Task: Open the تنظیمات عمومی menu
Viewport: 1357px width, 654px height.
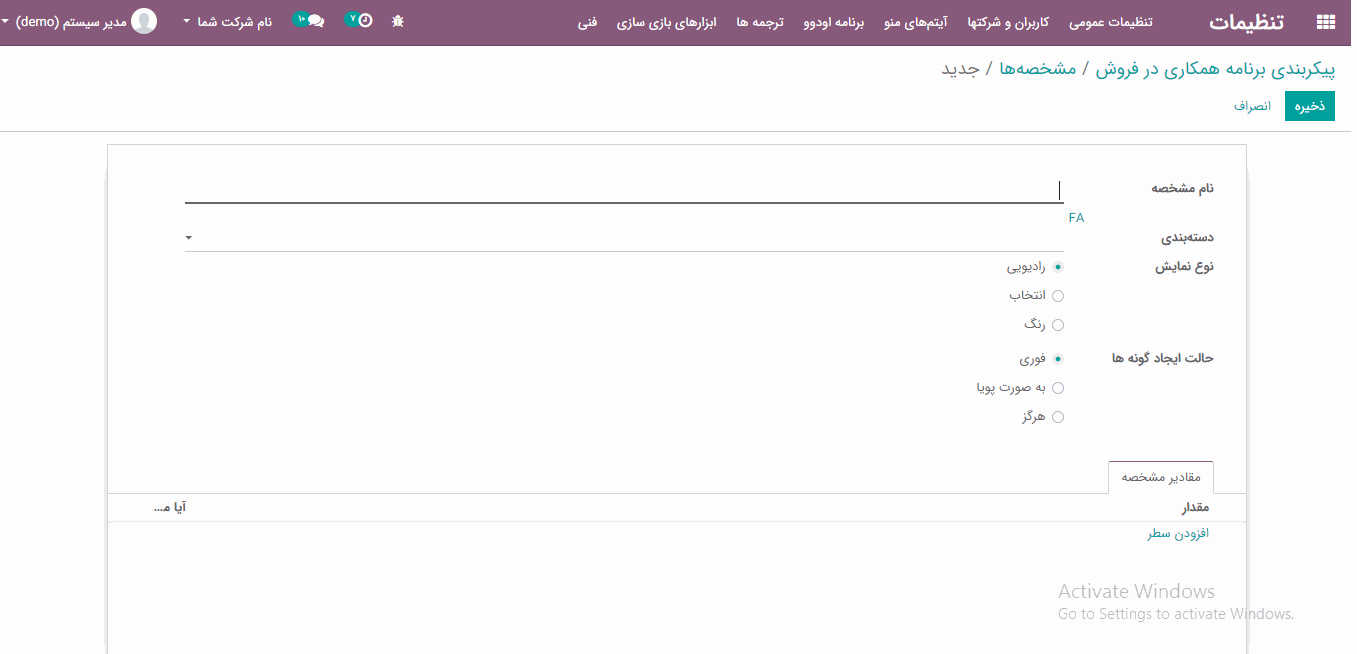Action: [x=1110, y=21]
